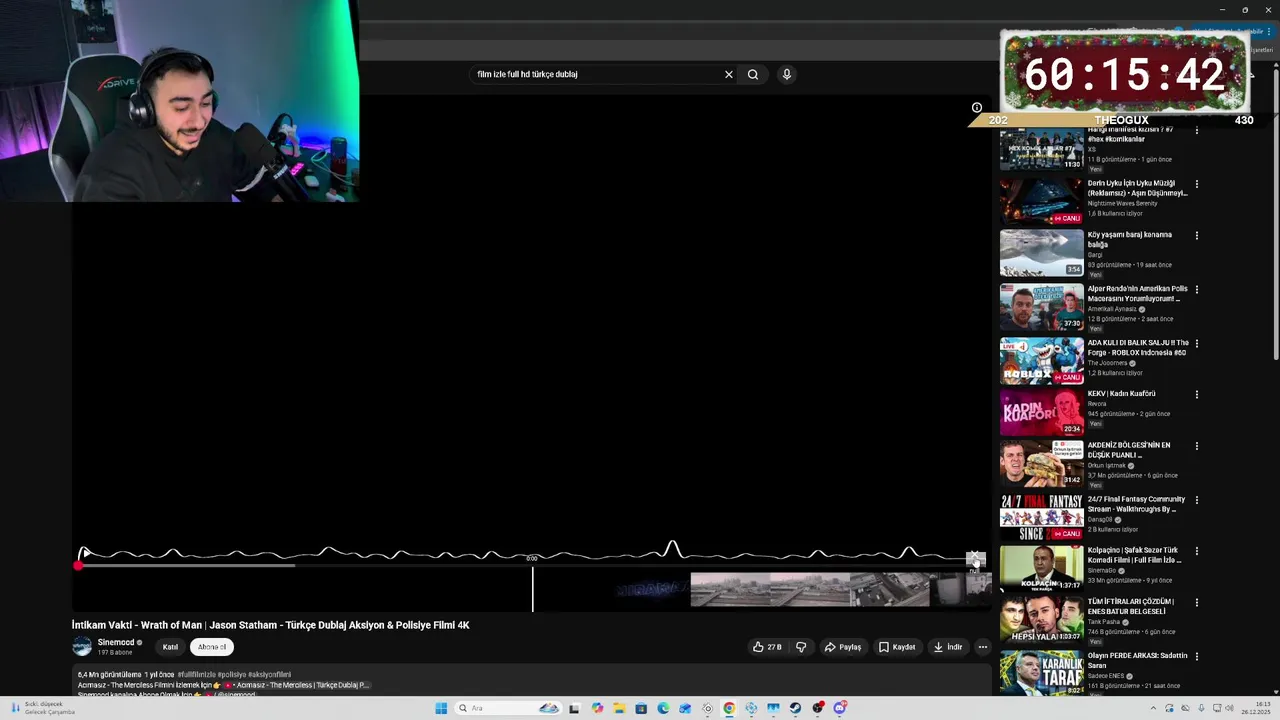The width and height of the screenshot is (1280, 720).
Task: Open the Sinemood channel name link
Action: point(116,642)
